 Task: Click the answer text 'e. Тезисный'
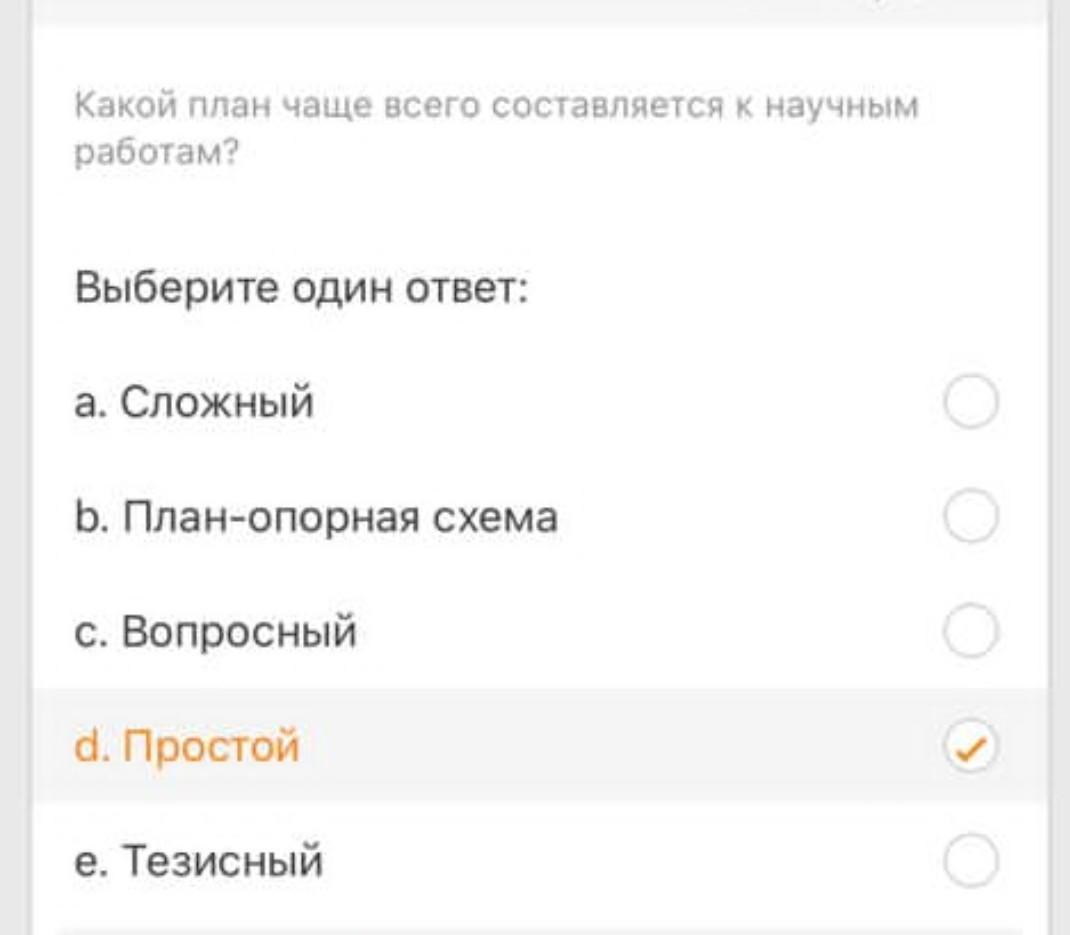199,861
